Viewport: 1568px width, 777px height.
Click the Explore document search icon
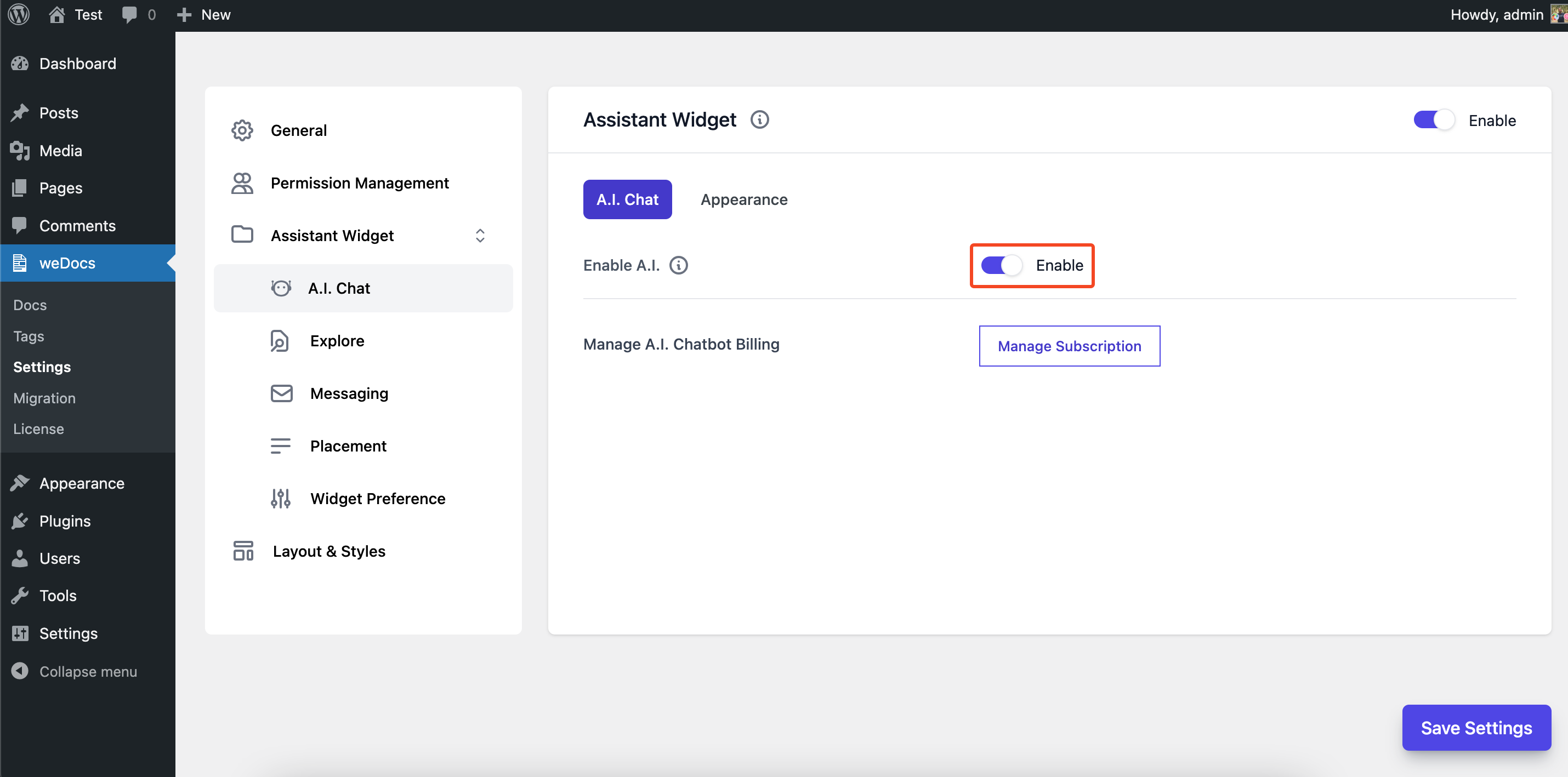point(280,341)
